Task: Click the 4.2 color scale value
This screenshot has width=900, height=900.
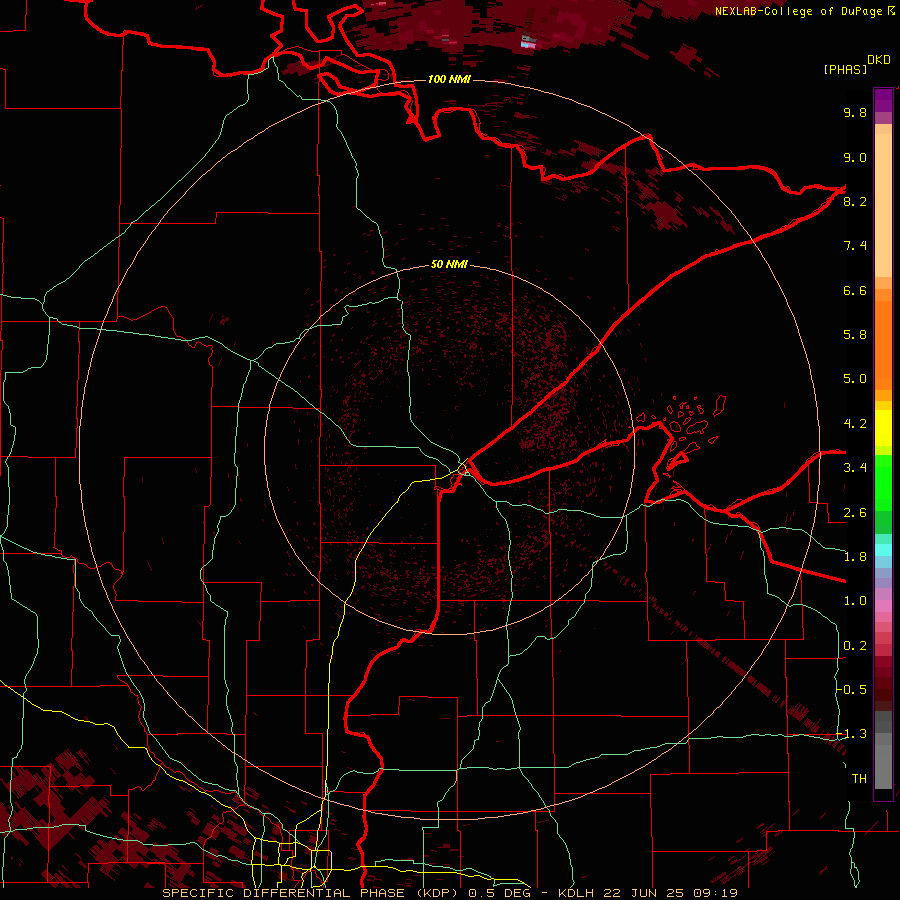Action: pyautogui.click(x=855, y=424)
